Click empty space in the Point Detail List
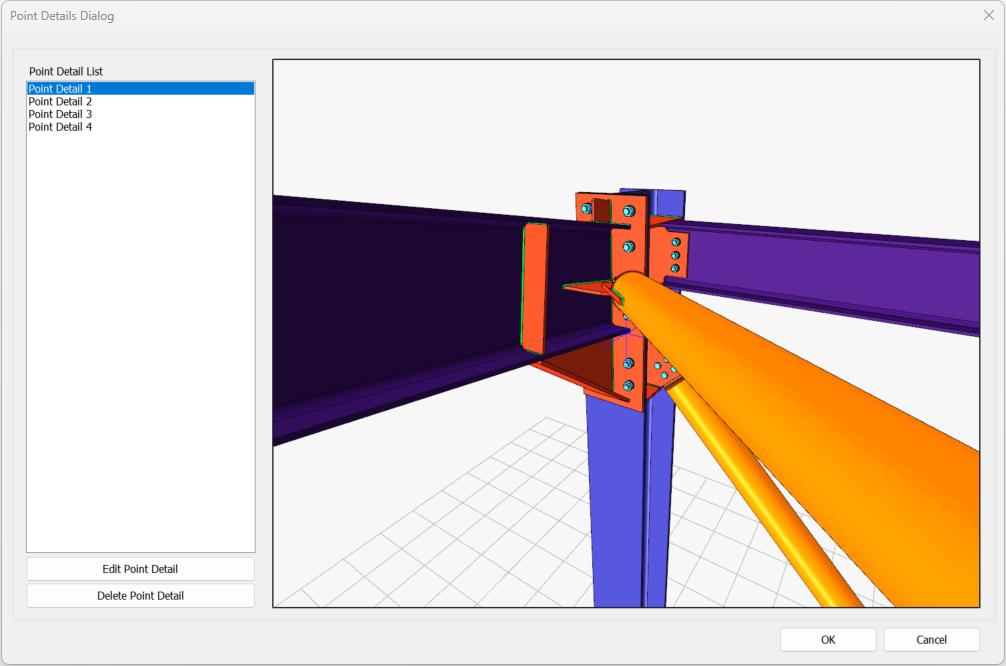Image resolution: width=1006 pixels, height=666 pixels. [x=140, y=350]
